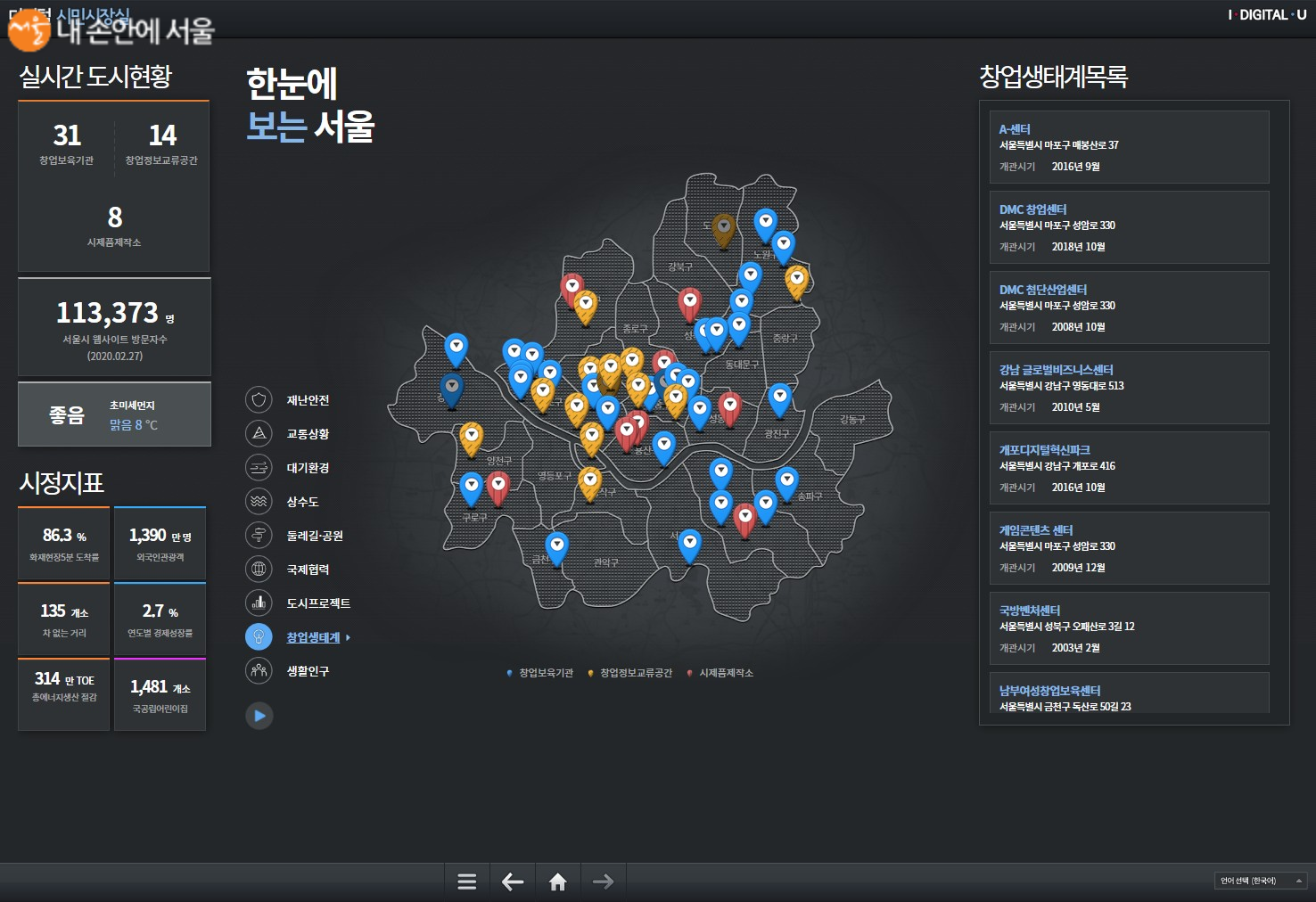Expand the 창업생태계 menu arrow

coord(348,638)
